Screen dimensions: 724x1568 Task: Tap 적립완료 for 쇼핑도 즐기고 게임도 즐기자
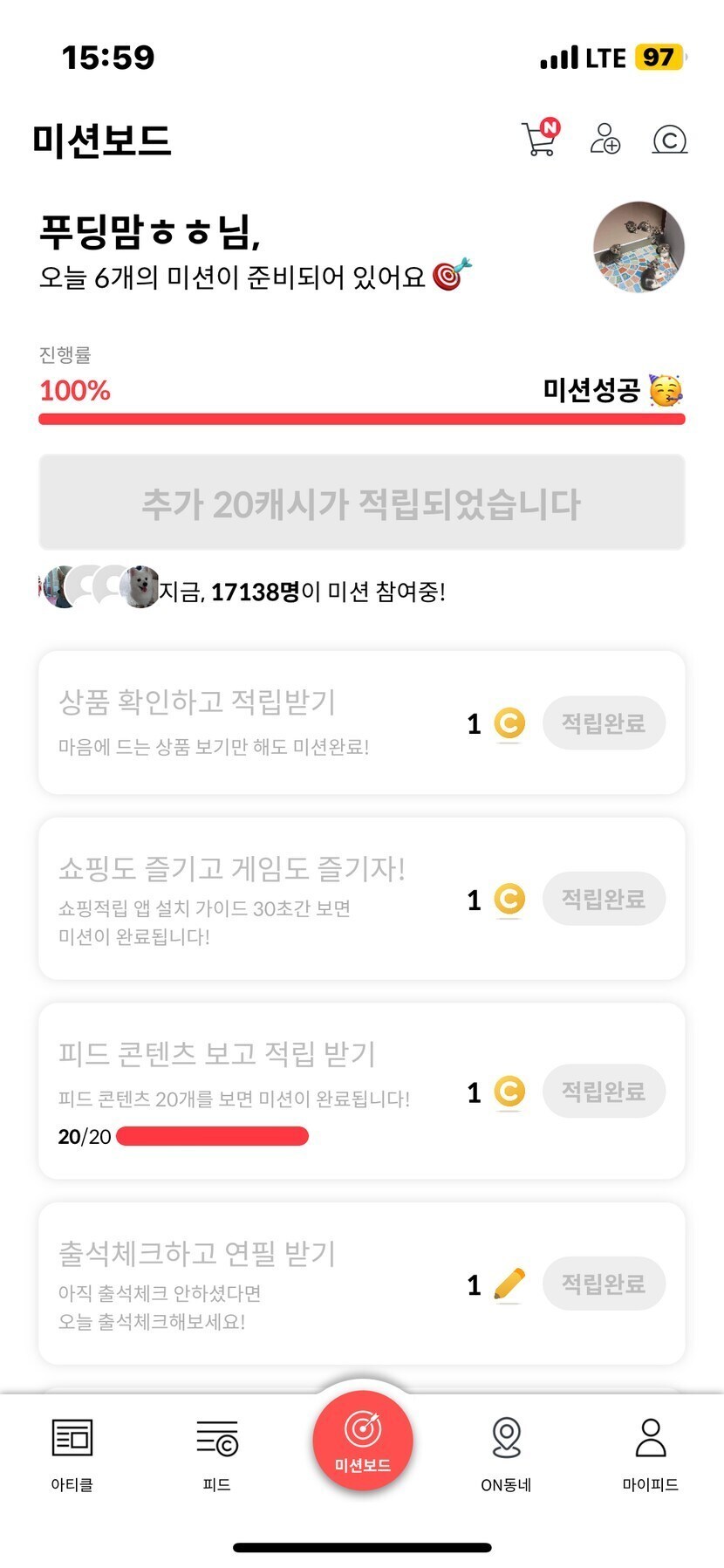tap(604, 899)
